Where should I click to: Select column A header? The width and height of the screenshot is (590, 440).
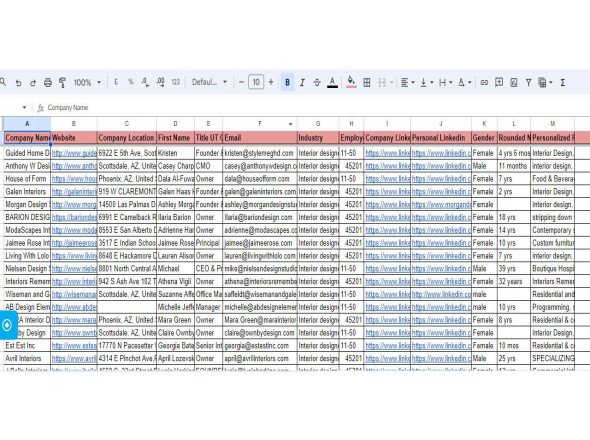click(27, 124)
